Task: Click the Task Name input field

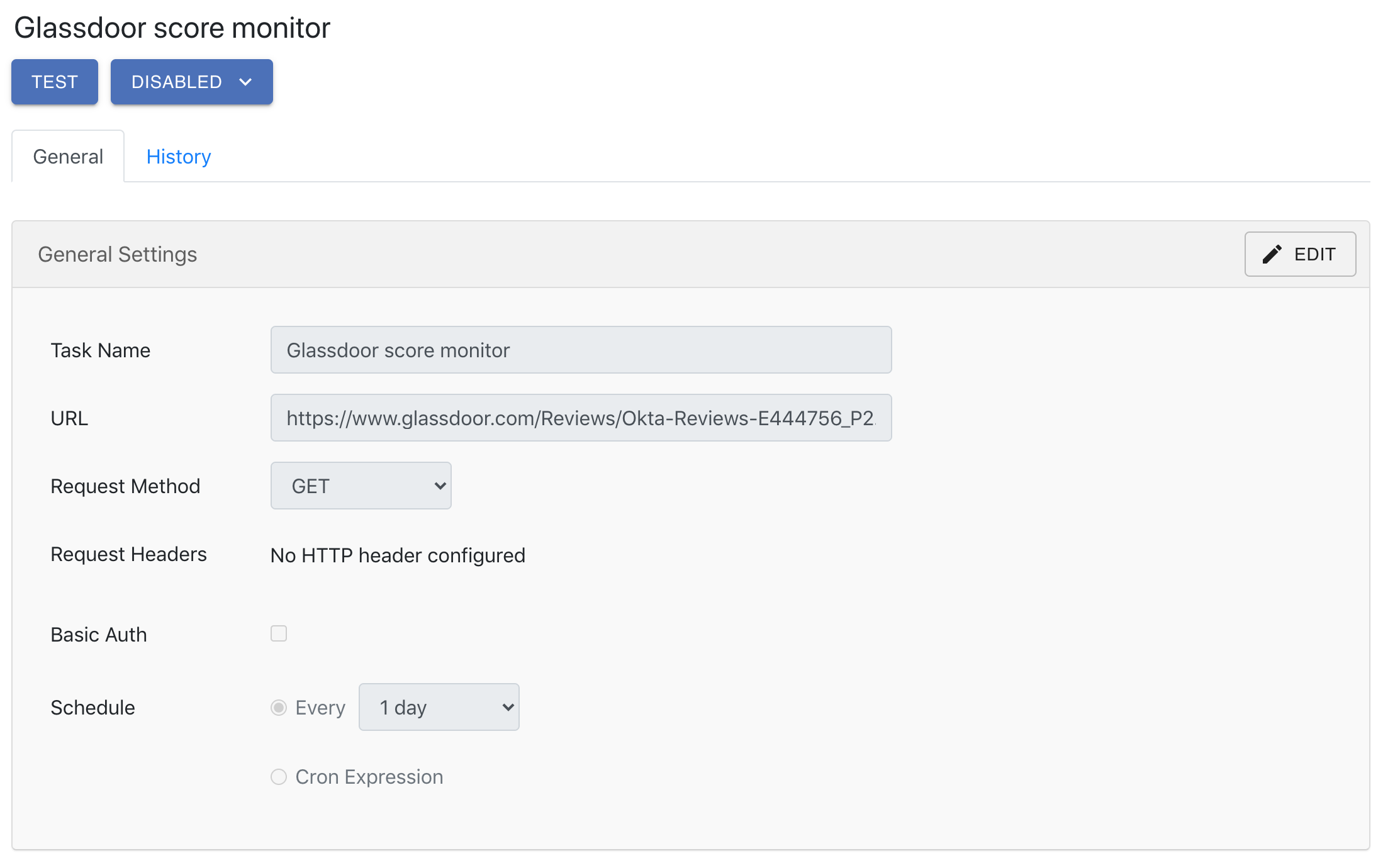Action: pos(580,350)
